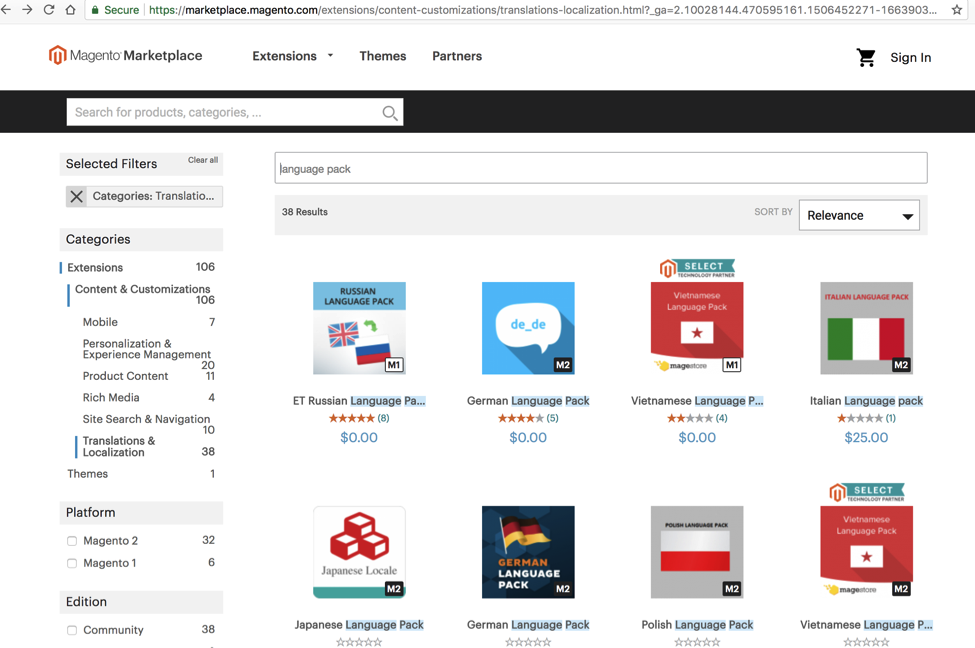The width and height of the screenshot is (975, 648).
Task: Clear all selected filters
Action: (202, 160)
